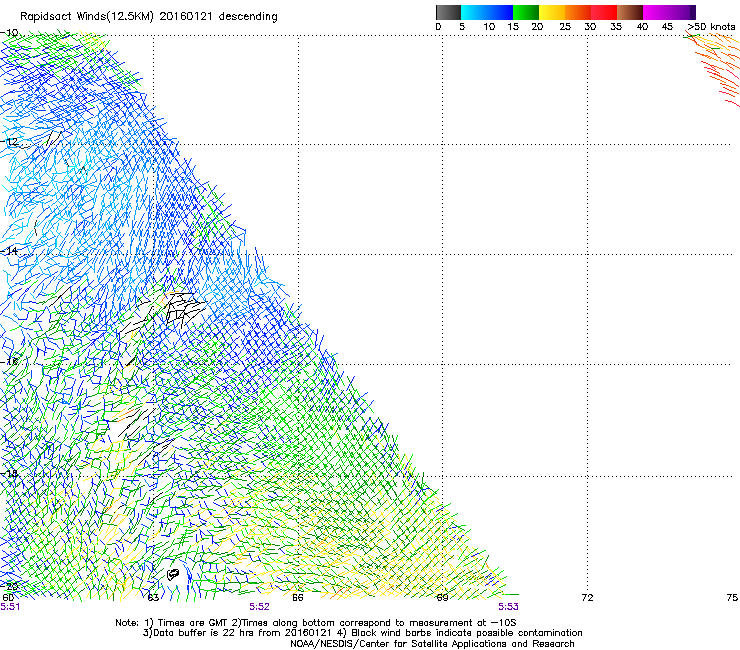The height and width of the screenshot is (650, 740).
Task: Pick the magenta 40-45 knot legend segment
Action: 656,12
